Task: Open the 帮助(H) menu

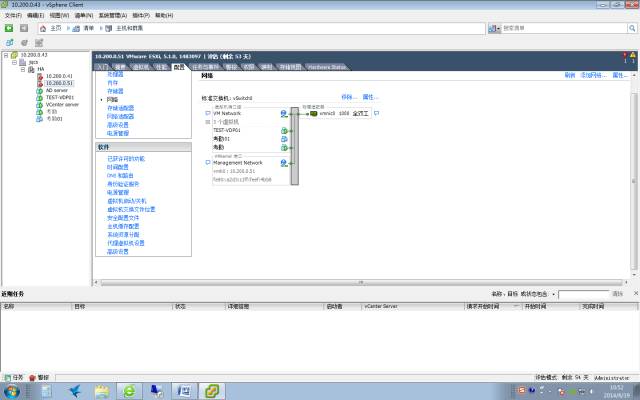Action: point(164,15)
